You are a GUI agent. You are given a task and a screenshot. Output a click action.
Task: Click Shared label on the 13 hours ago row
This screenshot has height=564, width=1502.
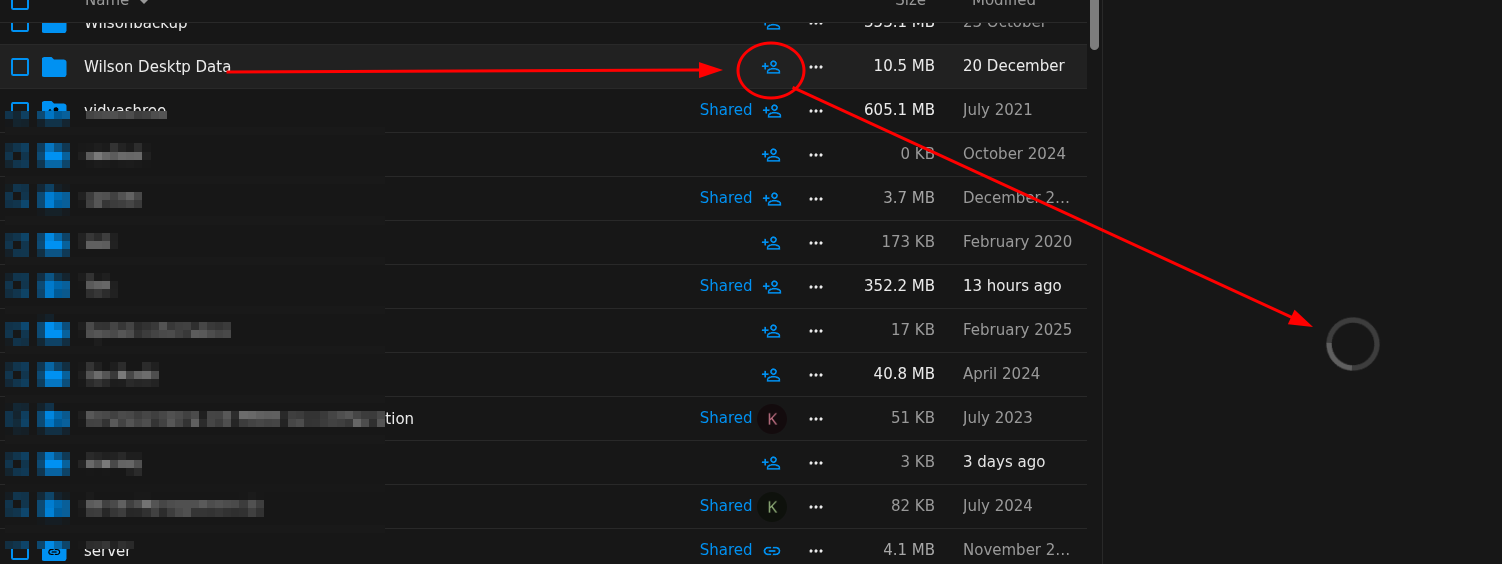725,286
